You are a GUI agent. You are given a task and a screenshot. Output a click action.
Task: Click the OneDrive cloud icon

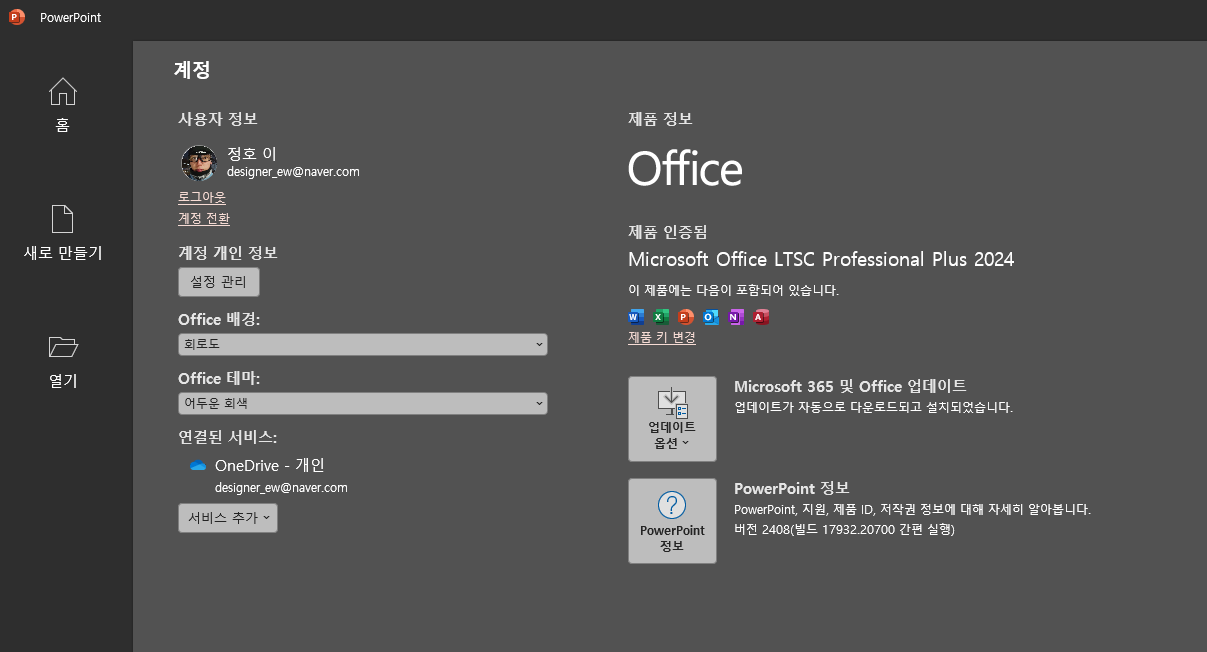coord(197,466)
